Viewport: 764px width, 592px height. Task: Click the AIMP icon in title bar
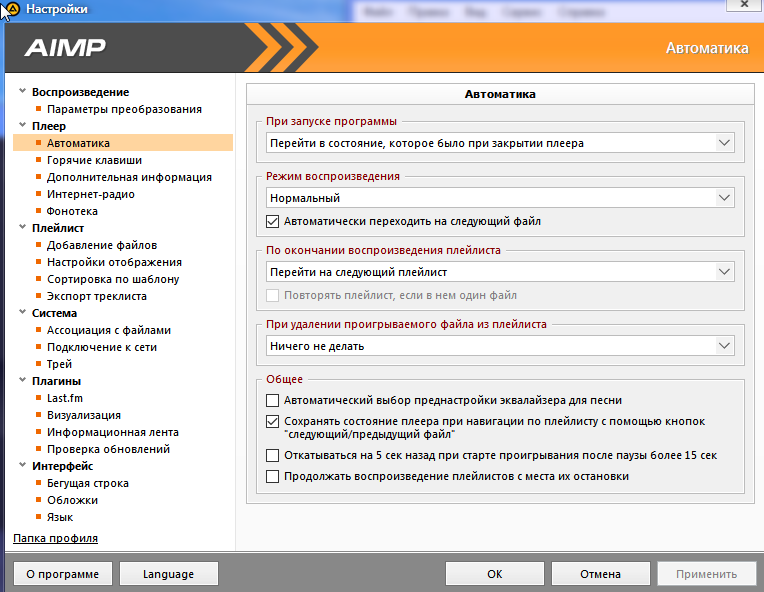(x=12, y=8)
